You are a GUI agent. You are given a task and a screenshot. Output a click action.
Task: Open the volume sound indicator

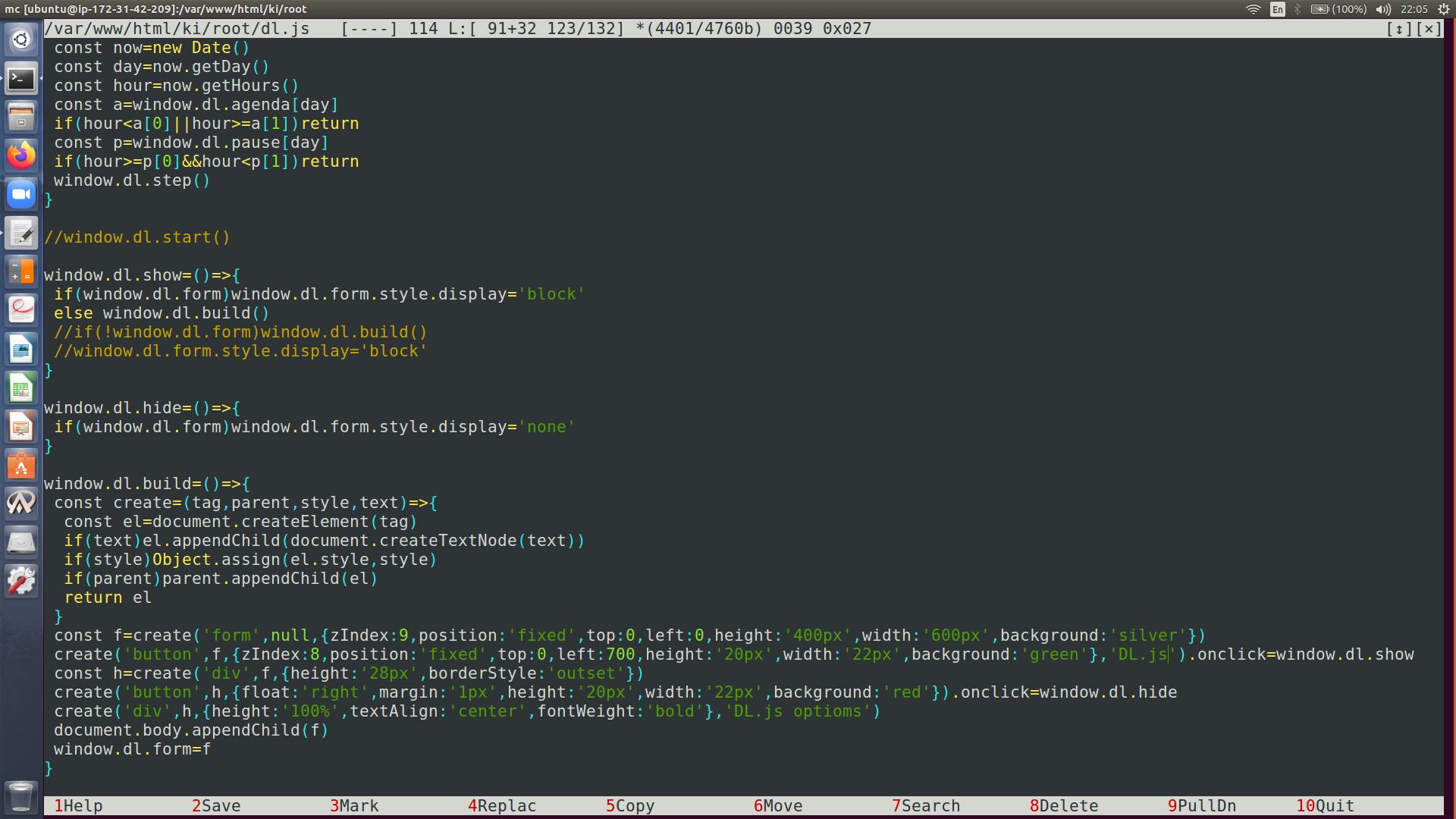[x=1383, y=9]
